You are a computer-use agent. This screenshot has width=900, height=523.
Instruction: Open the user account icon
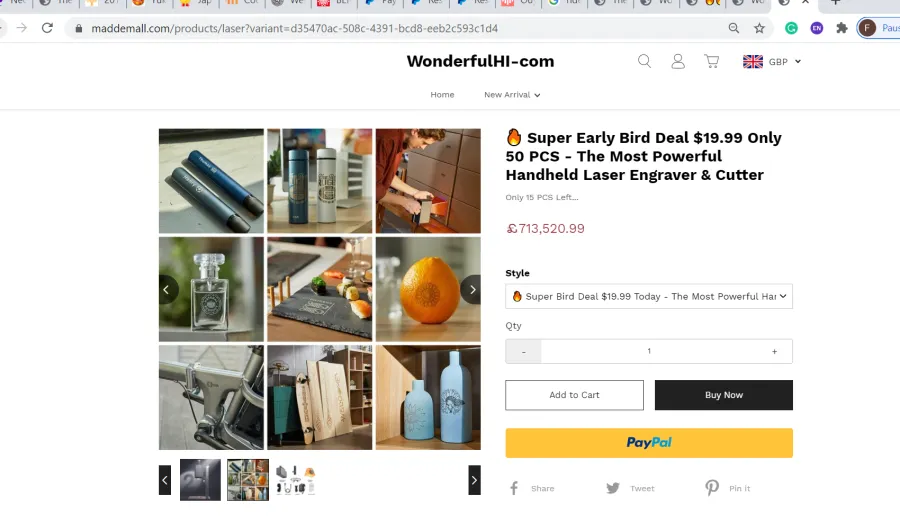point(678,61)
